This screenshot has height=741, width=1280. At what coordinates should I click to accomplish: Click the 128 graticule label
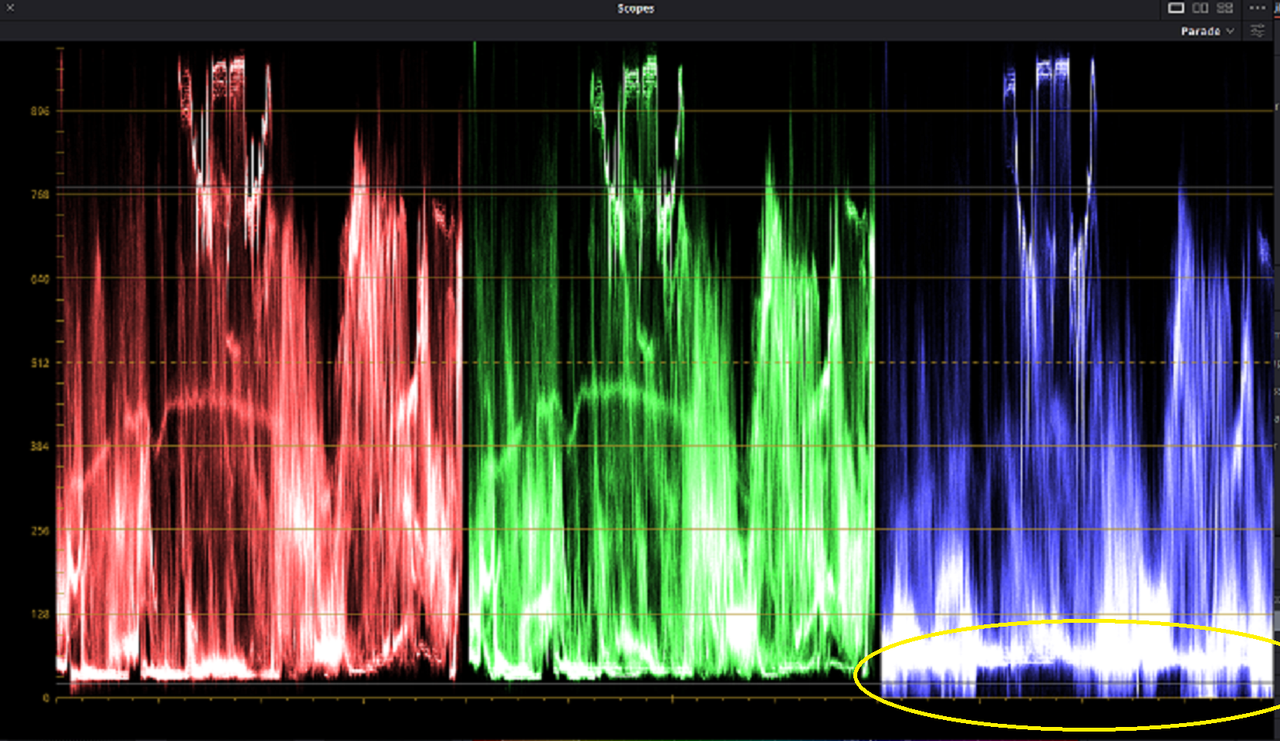(41, 614)
